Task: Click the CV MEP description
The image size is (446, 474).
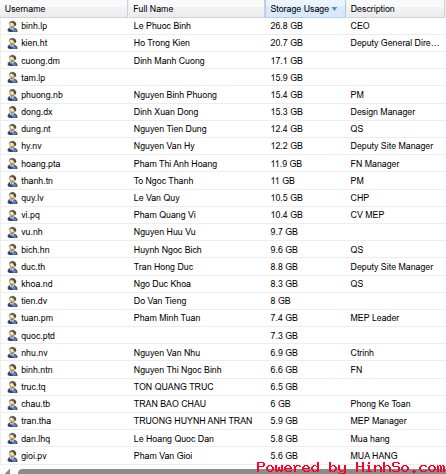Action: click(x=367, y=215)
